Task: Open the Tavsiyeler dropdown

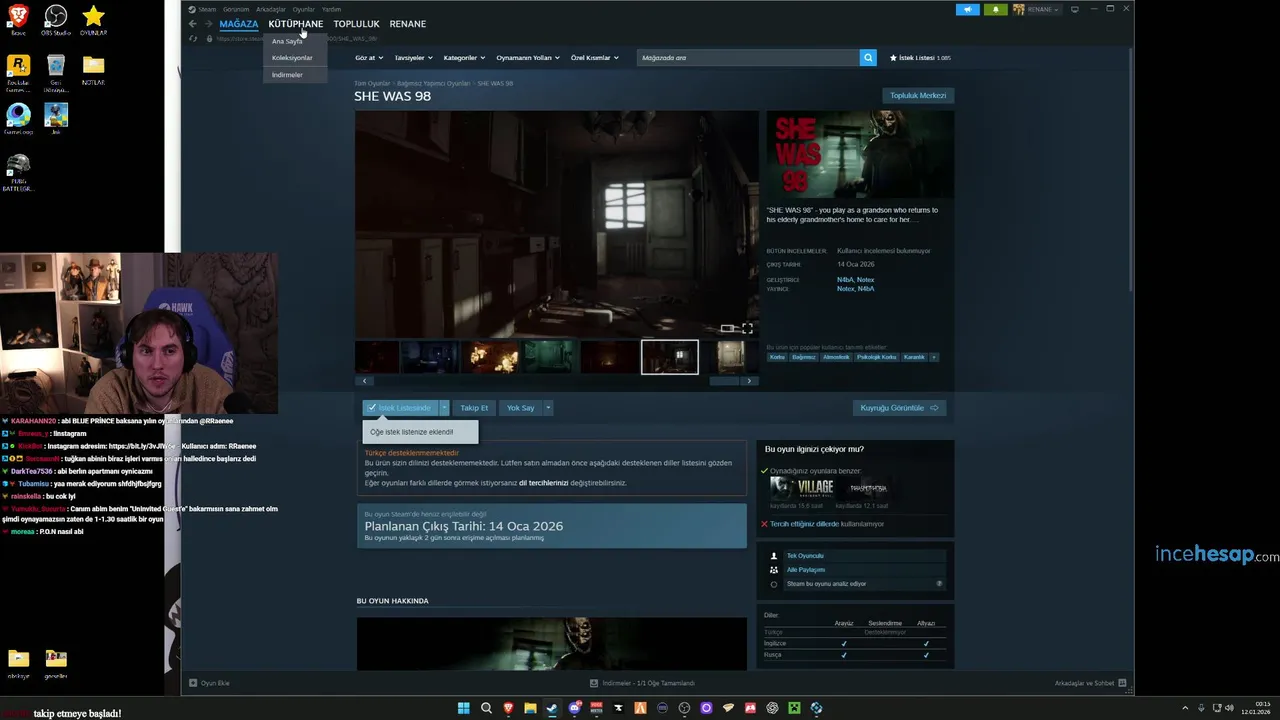Action: pos(414,58)
